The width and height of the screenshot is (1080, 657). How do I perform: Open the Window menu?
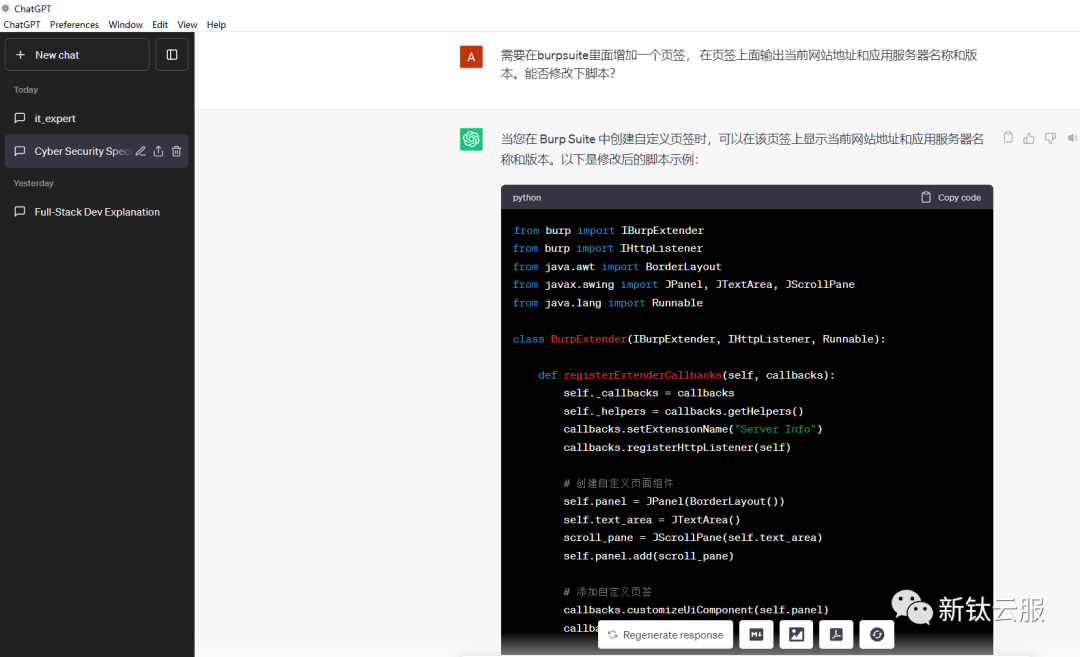click(x=125, y=25)
